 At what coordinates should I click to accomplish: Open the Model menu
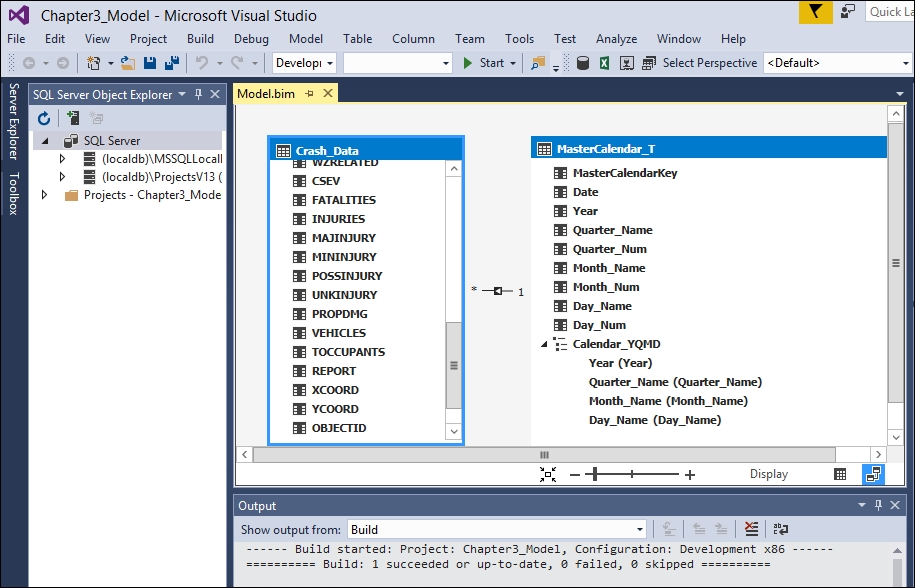[x=306, y=38]
